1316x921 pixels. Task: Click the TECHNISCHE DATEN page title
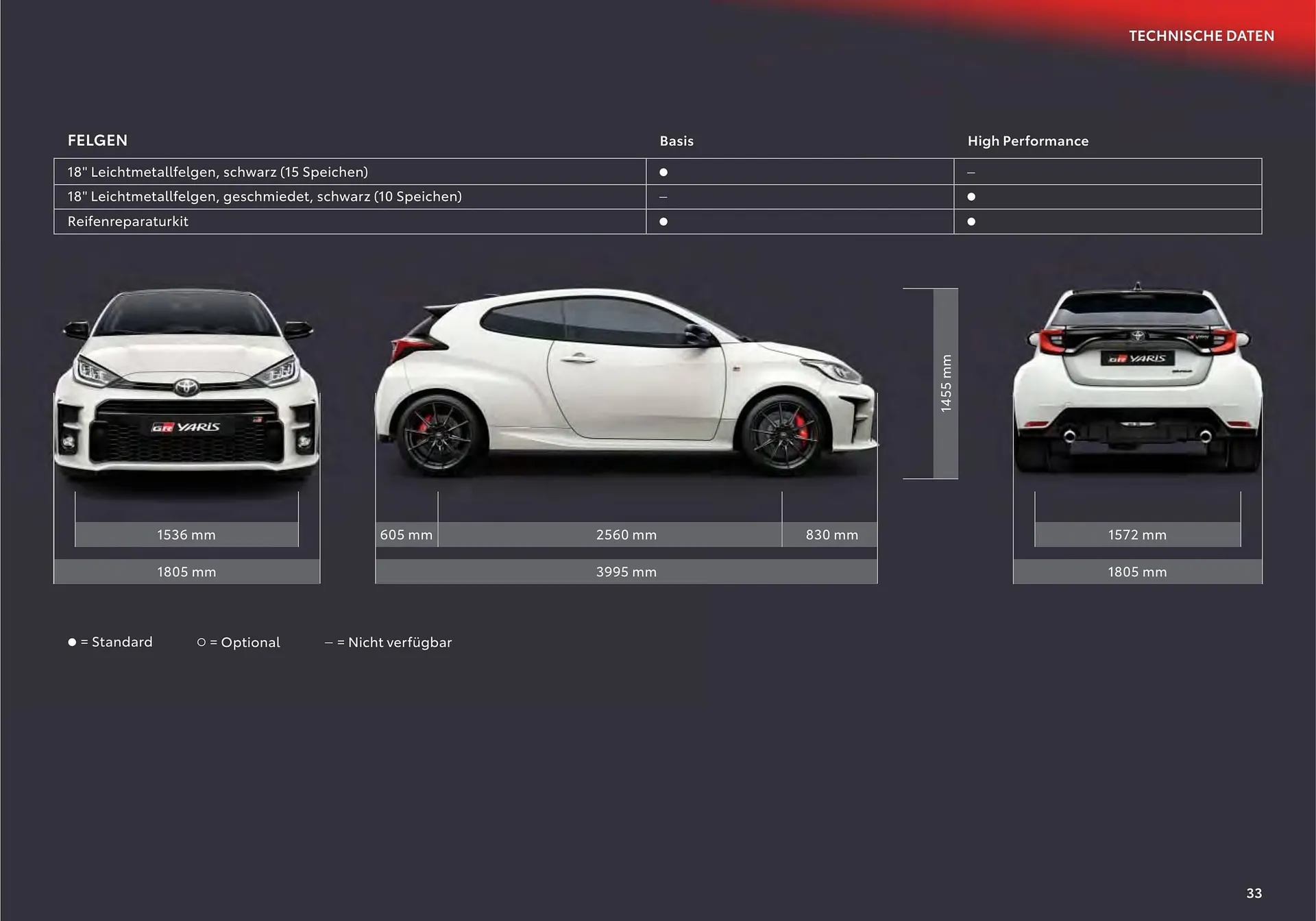[x=1201, y=36]
